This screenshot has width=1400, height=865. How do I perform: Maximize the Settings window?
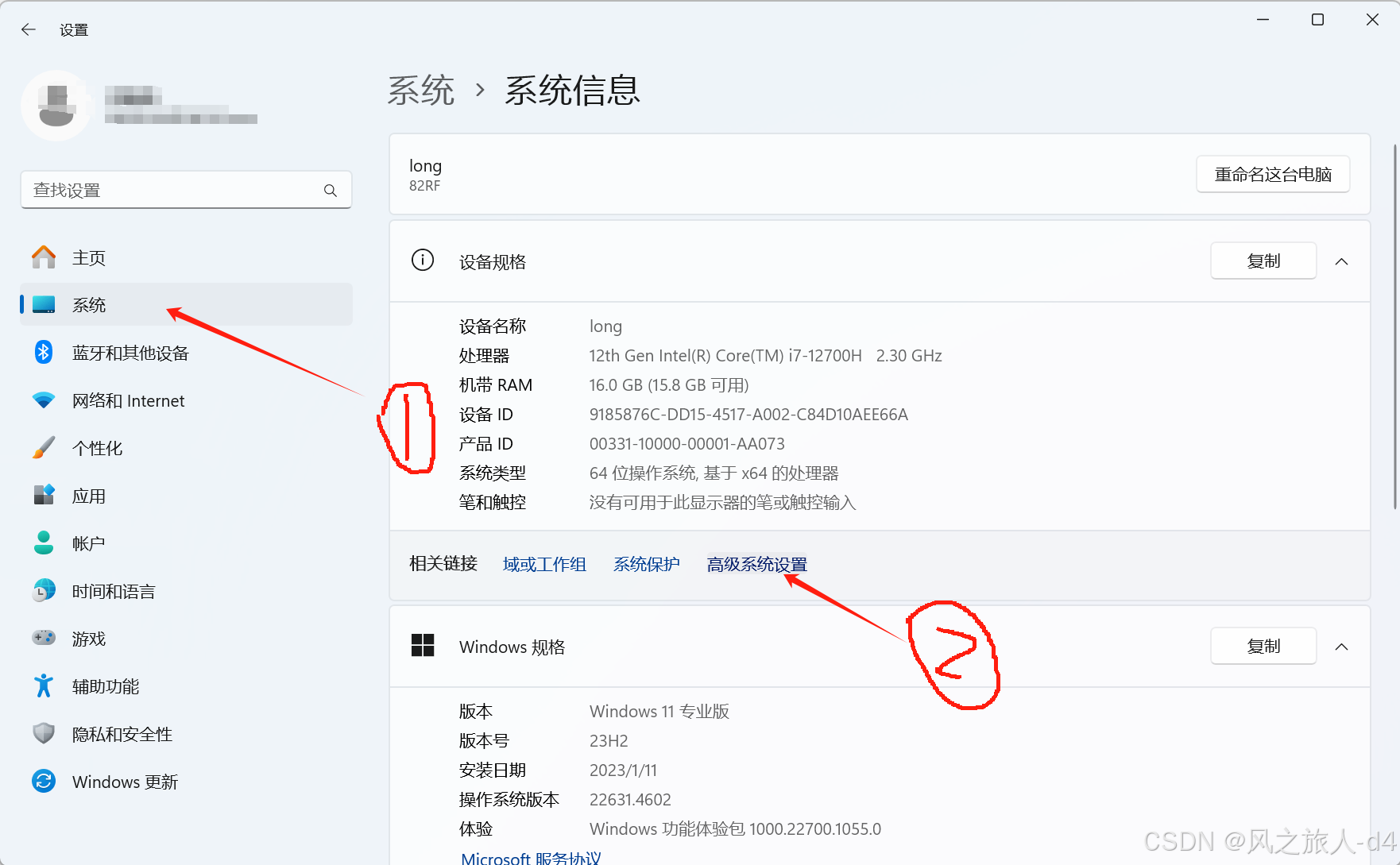[x=1317, y=20]
